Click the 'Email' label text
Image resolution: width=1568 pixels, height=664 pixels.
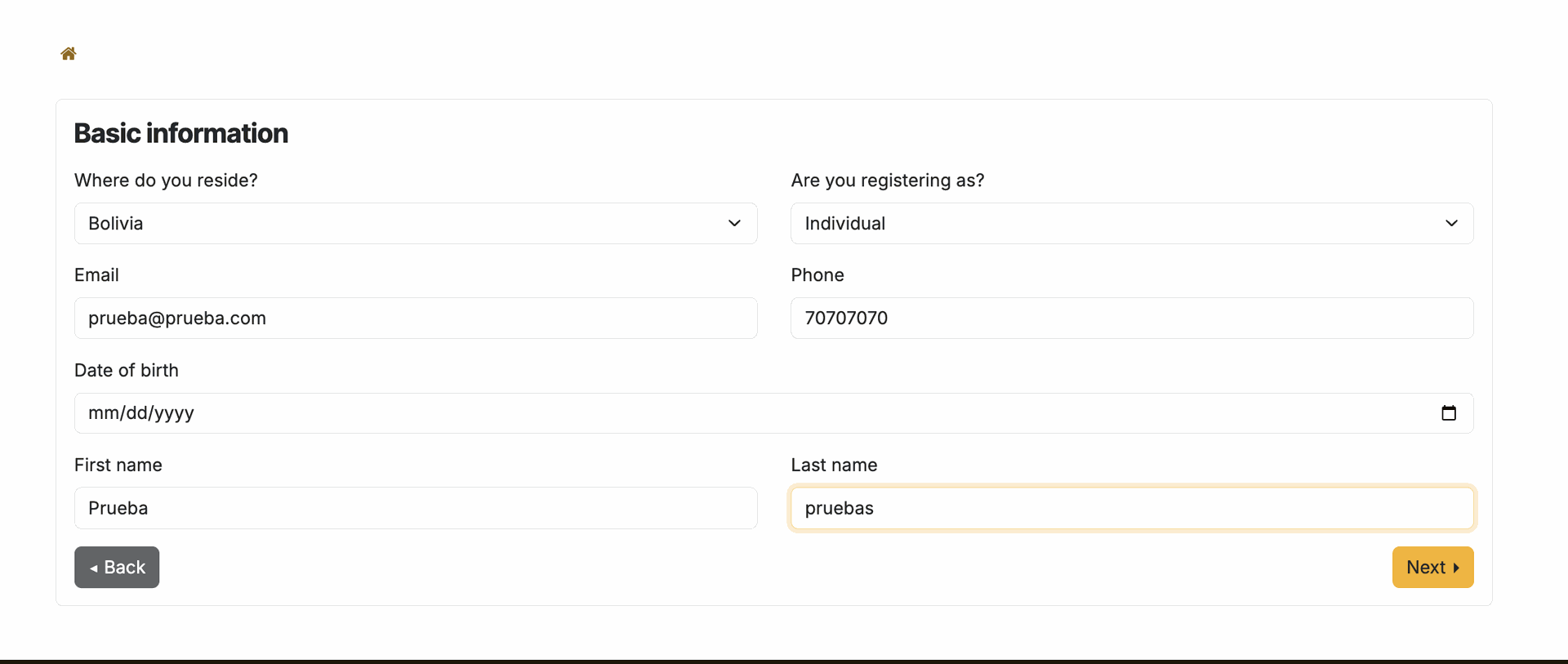coord(96,275)
